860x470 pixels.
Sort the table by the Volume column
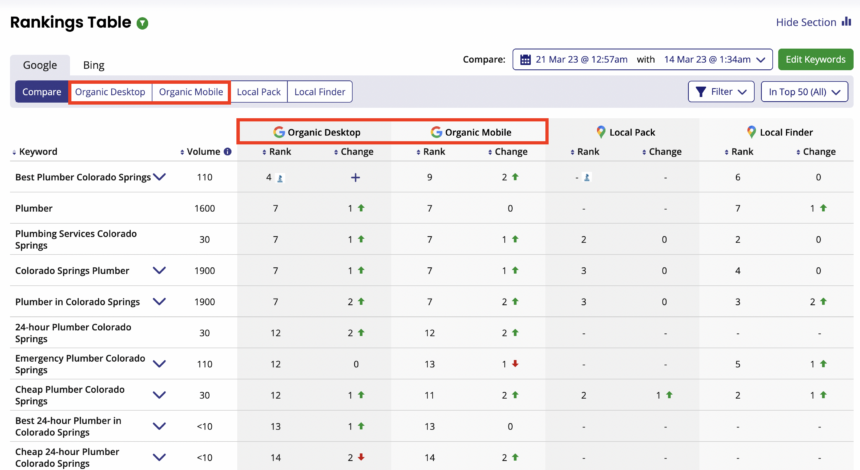coord(204,152)
